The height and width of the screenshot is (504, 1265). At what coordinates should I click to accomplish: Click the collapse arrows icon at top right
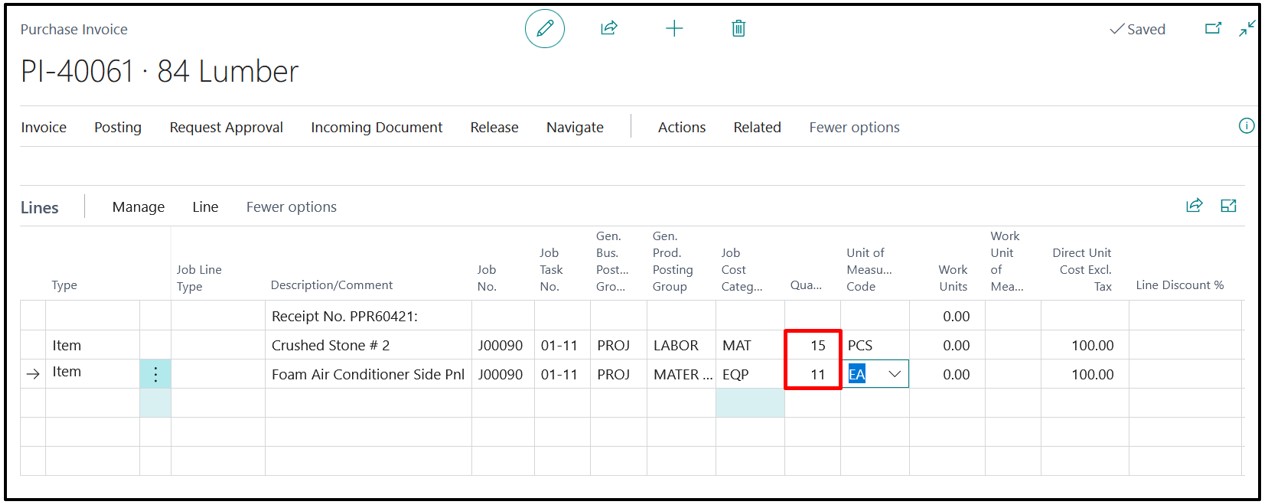[1246, 29]
